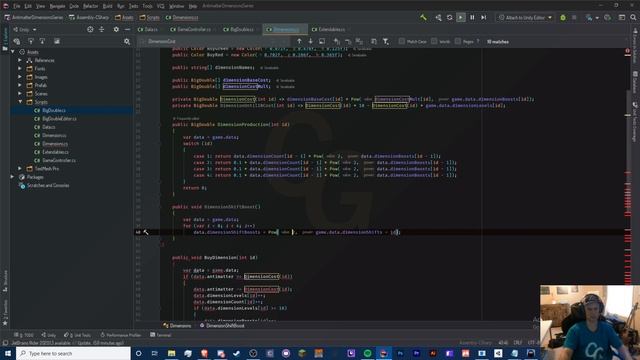Open the Performance Profiler tool window
Screen dimensions: 640x360
point(121,335)
